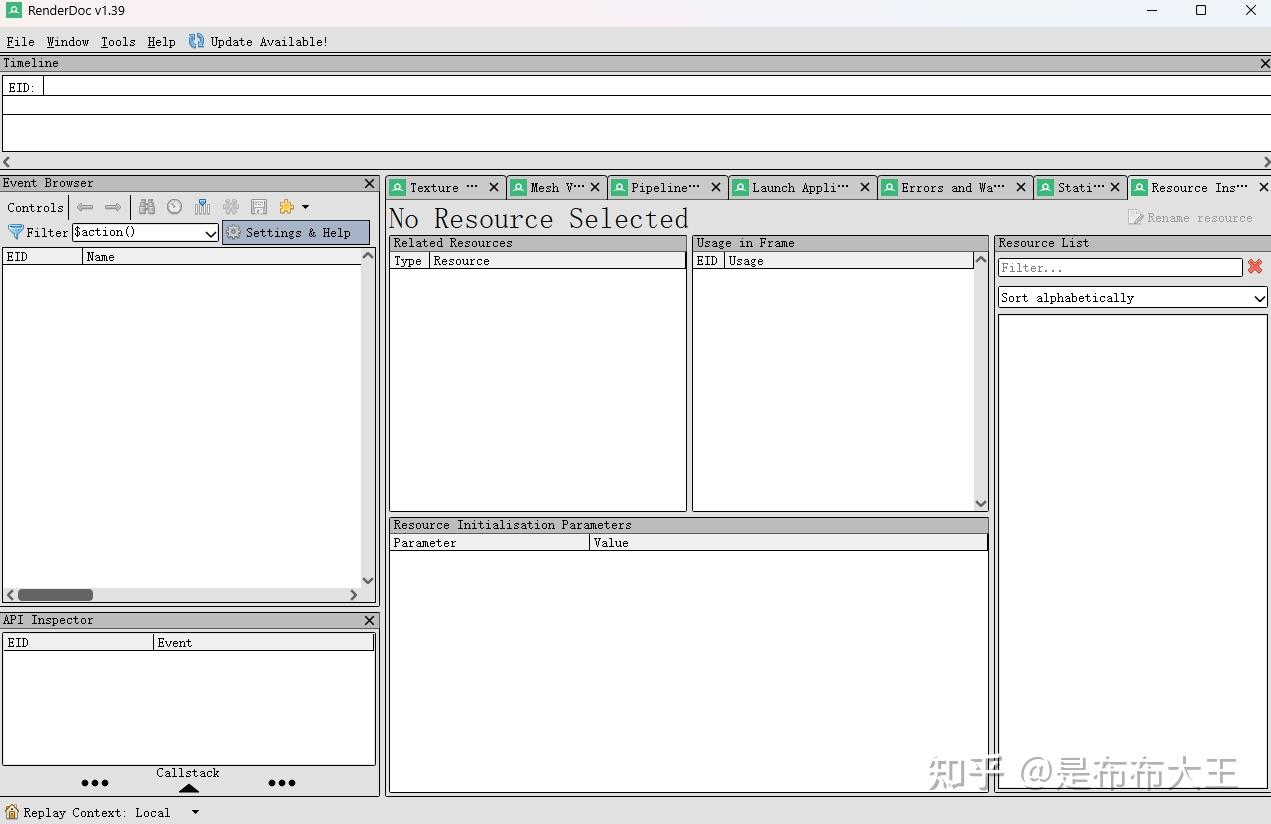
Task: Close the Event Browser panel
Action: (370, 184)
